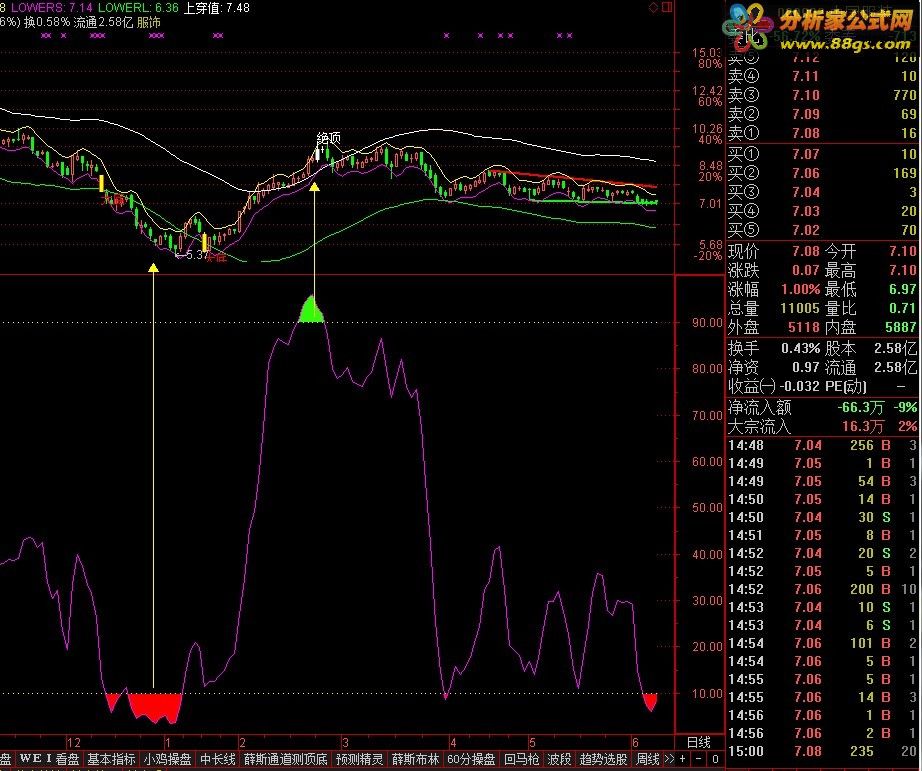
Task: Click the 现价 7.08 value
Action: tap(805, 251)
